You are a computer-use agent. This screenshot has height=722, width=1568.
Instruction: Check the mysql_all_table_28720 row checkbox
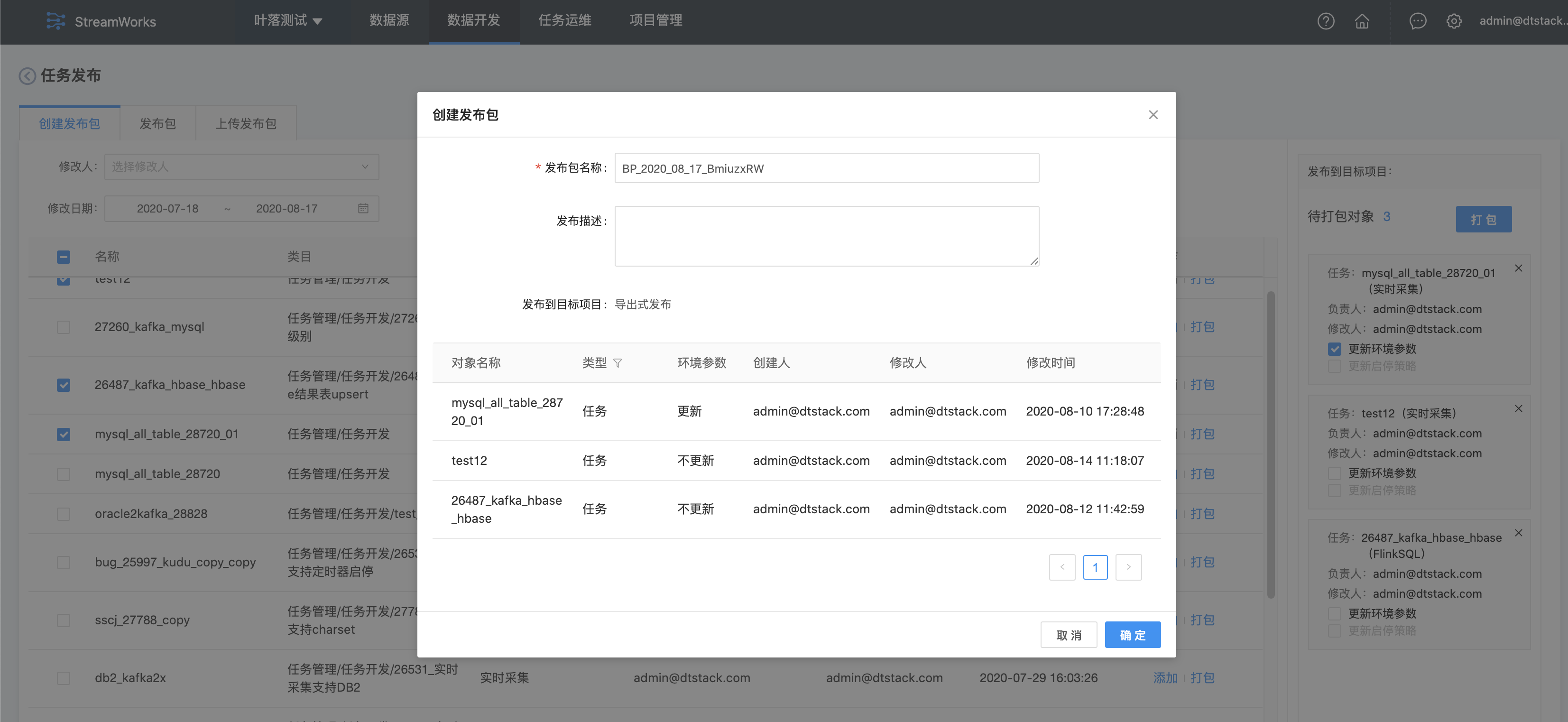click(x=63, y=473)
